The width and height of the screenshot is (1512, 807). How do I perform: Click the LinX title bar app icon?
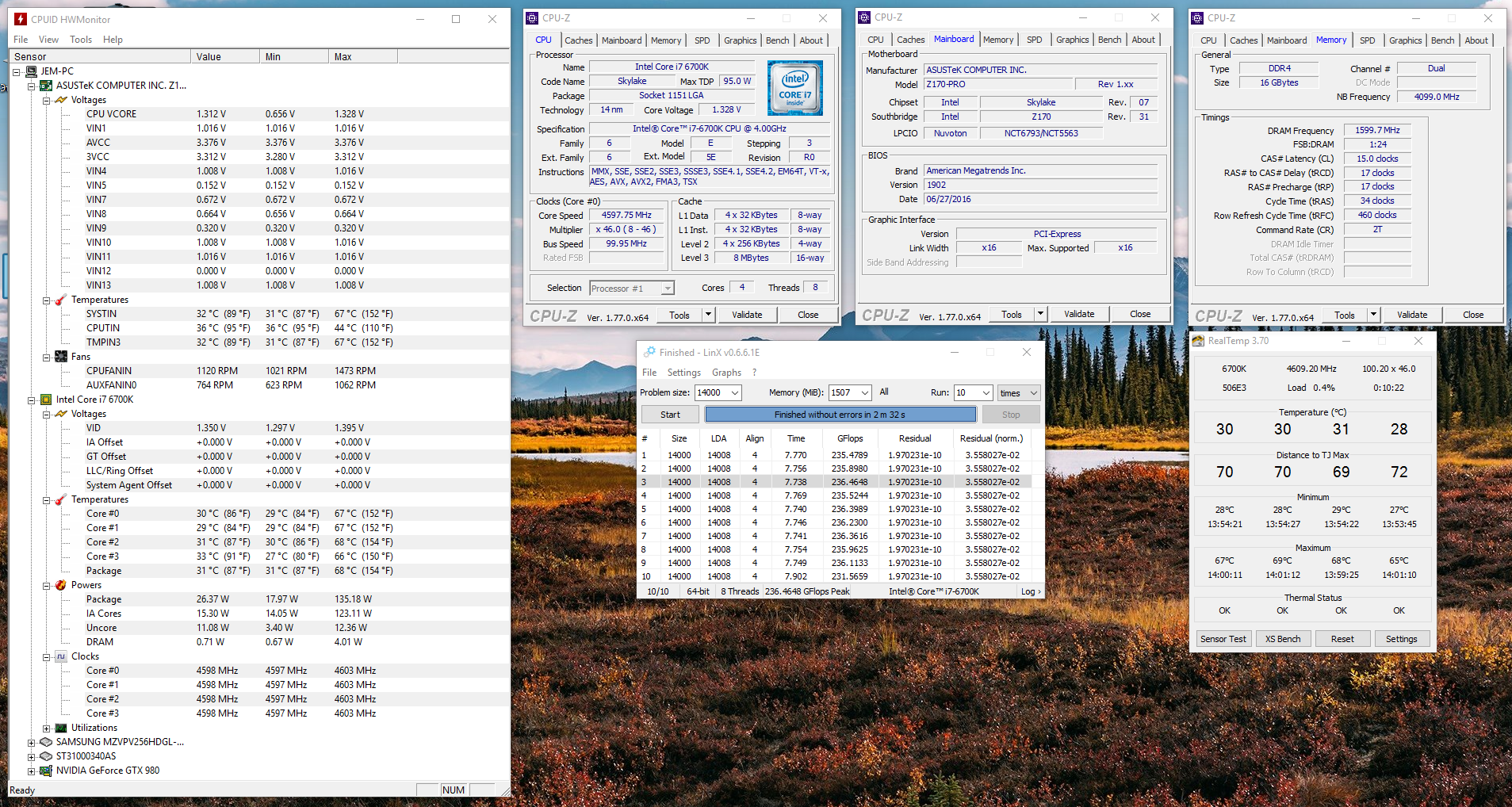click(649, 352)
